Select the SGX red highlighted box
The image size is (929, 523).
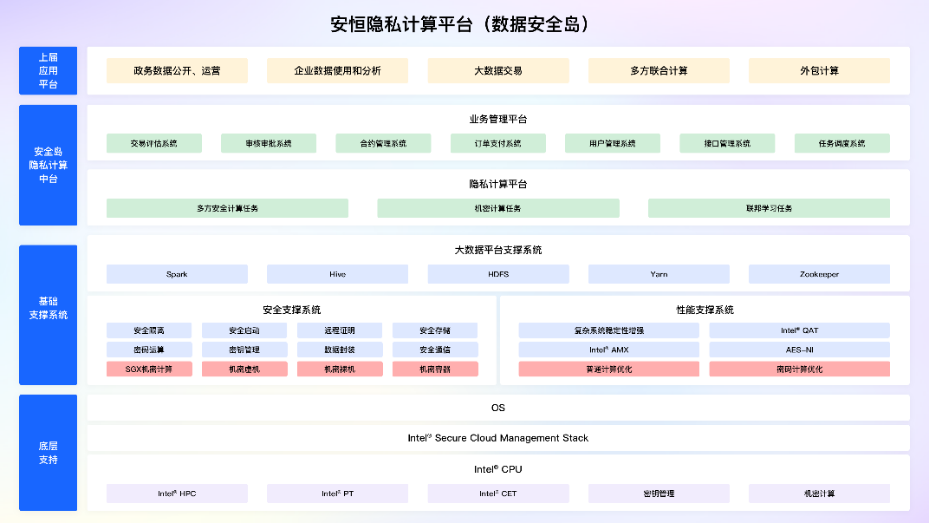(x=149, y=369)
